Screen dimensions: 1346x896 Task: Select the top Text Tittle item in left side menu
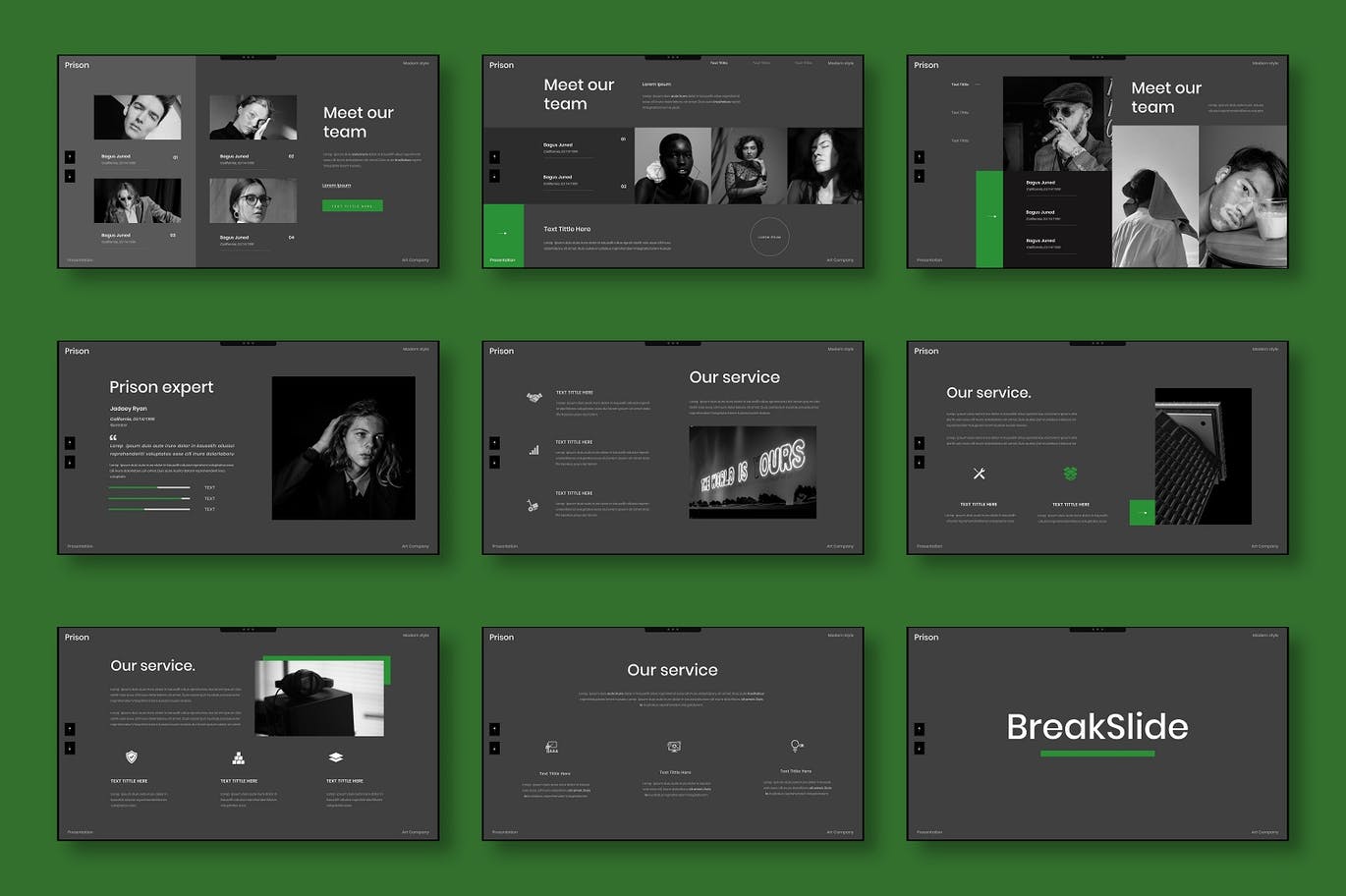960,84
